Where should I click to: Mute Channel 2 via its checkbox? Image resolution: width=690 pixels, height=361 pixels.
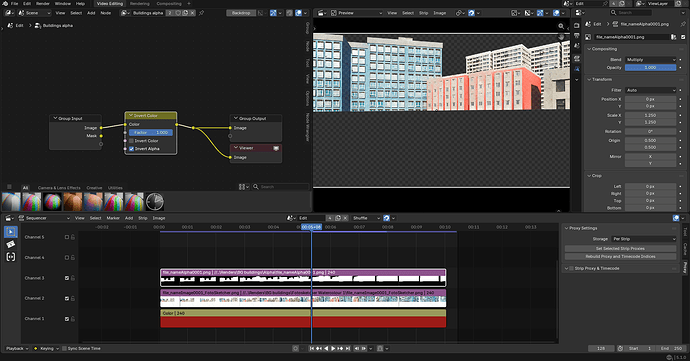[67, 298]
